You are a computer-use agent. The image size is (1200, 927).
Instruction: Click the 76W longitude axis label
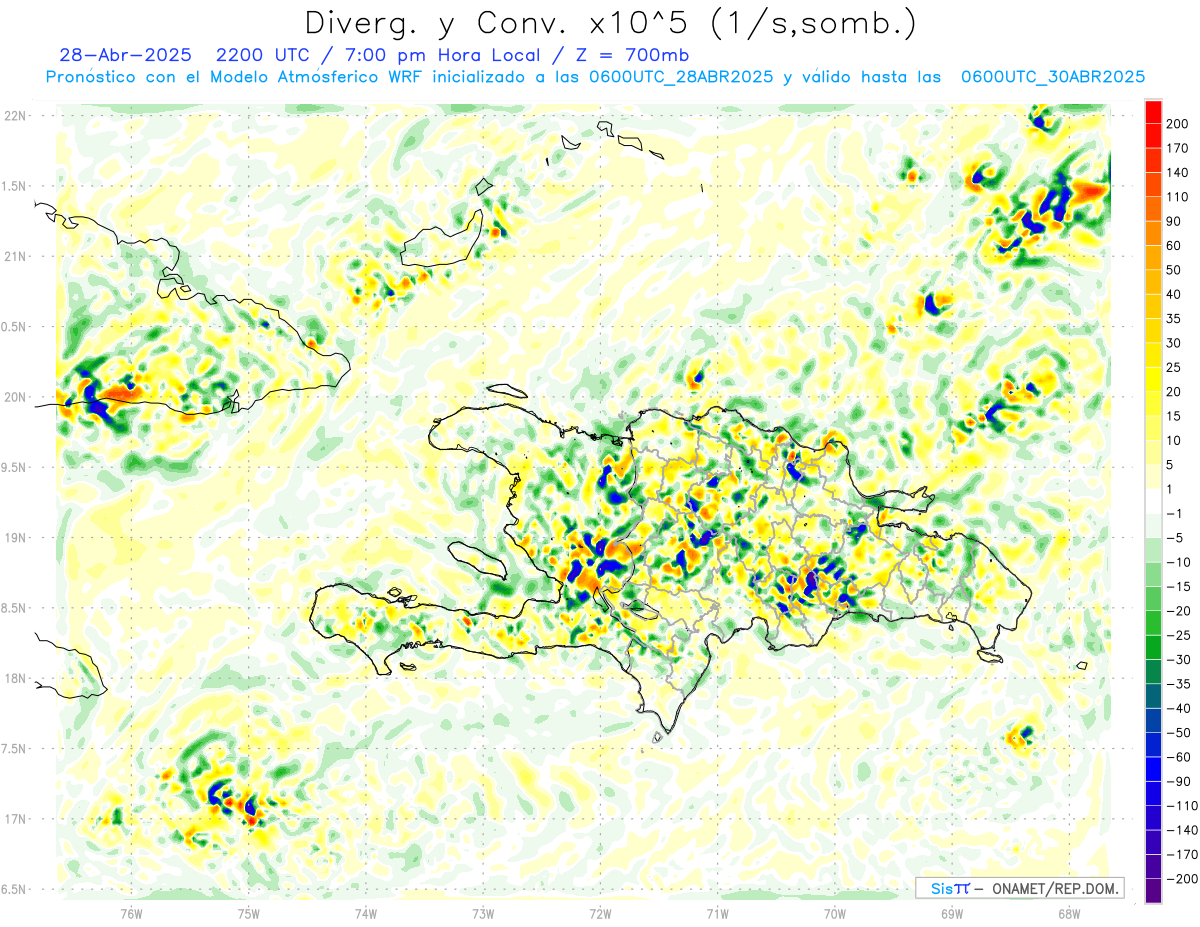coord(131,912)
